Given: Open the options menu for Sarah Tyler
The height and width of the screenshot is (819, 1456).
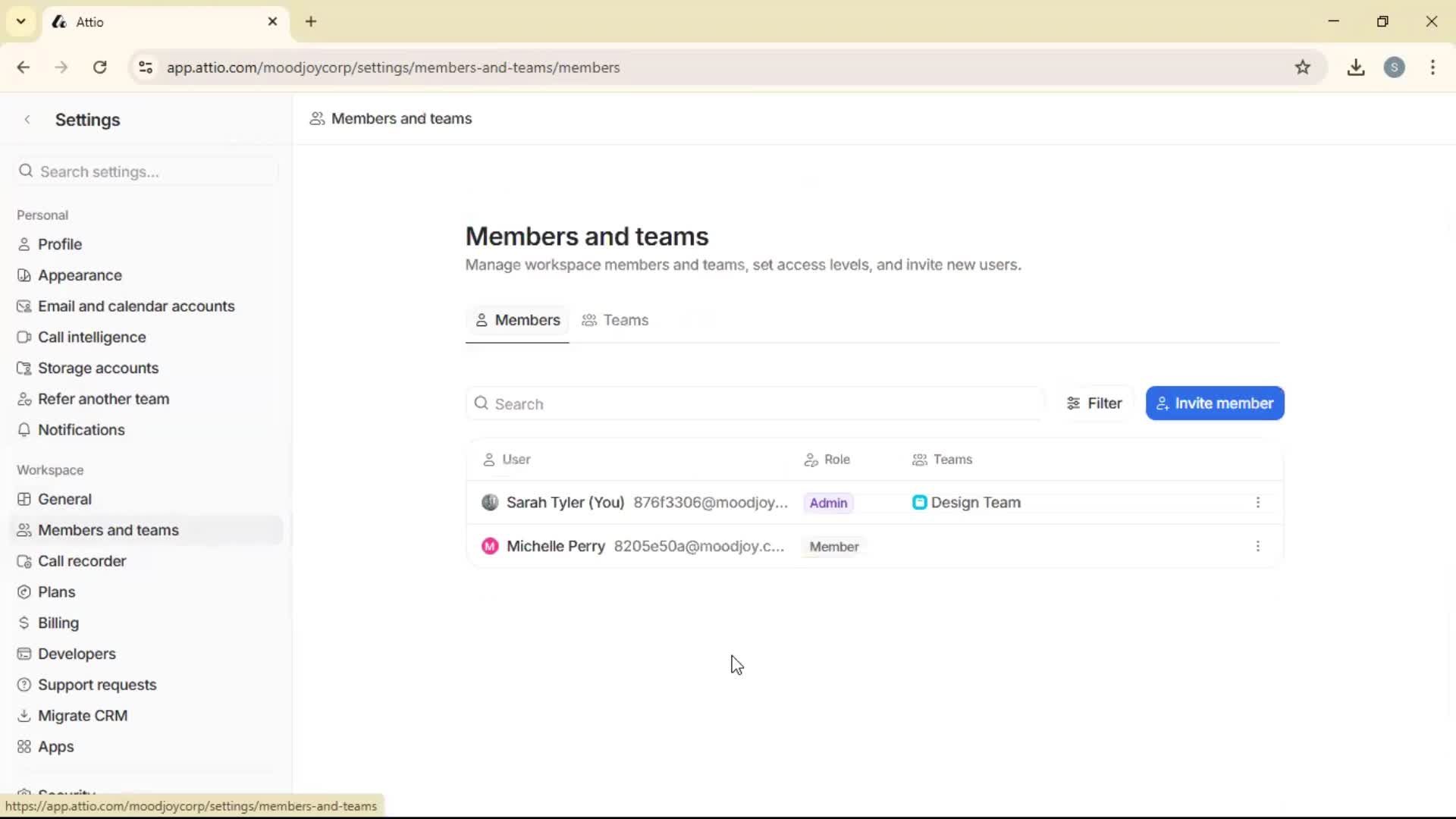Looking at the screenshot, I should (x=1258, y=502).
